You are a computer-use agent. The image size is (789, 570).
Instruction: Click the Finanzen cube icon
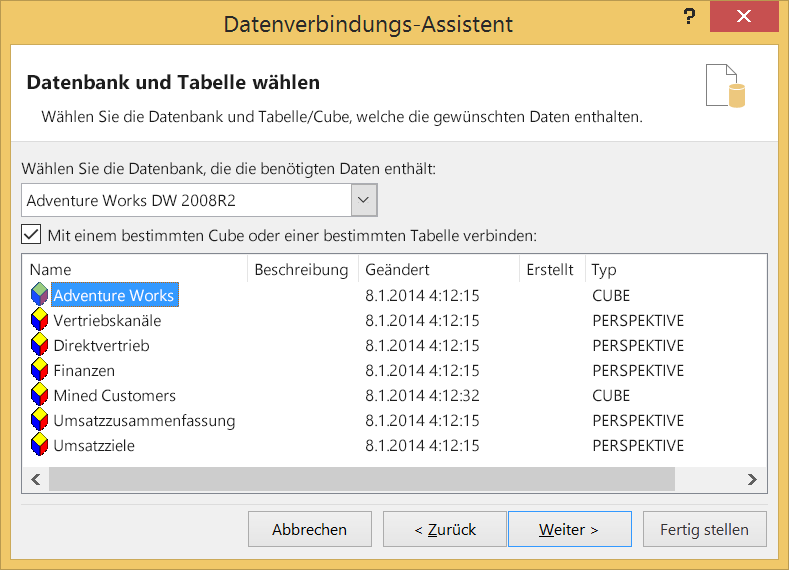[39, 370]
